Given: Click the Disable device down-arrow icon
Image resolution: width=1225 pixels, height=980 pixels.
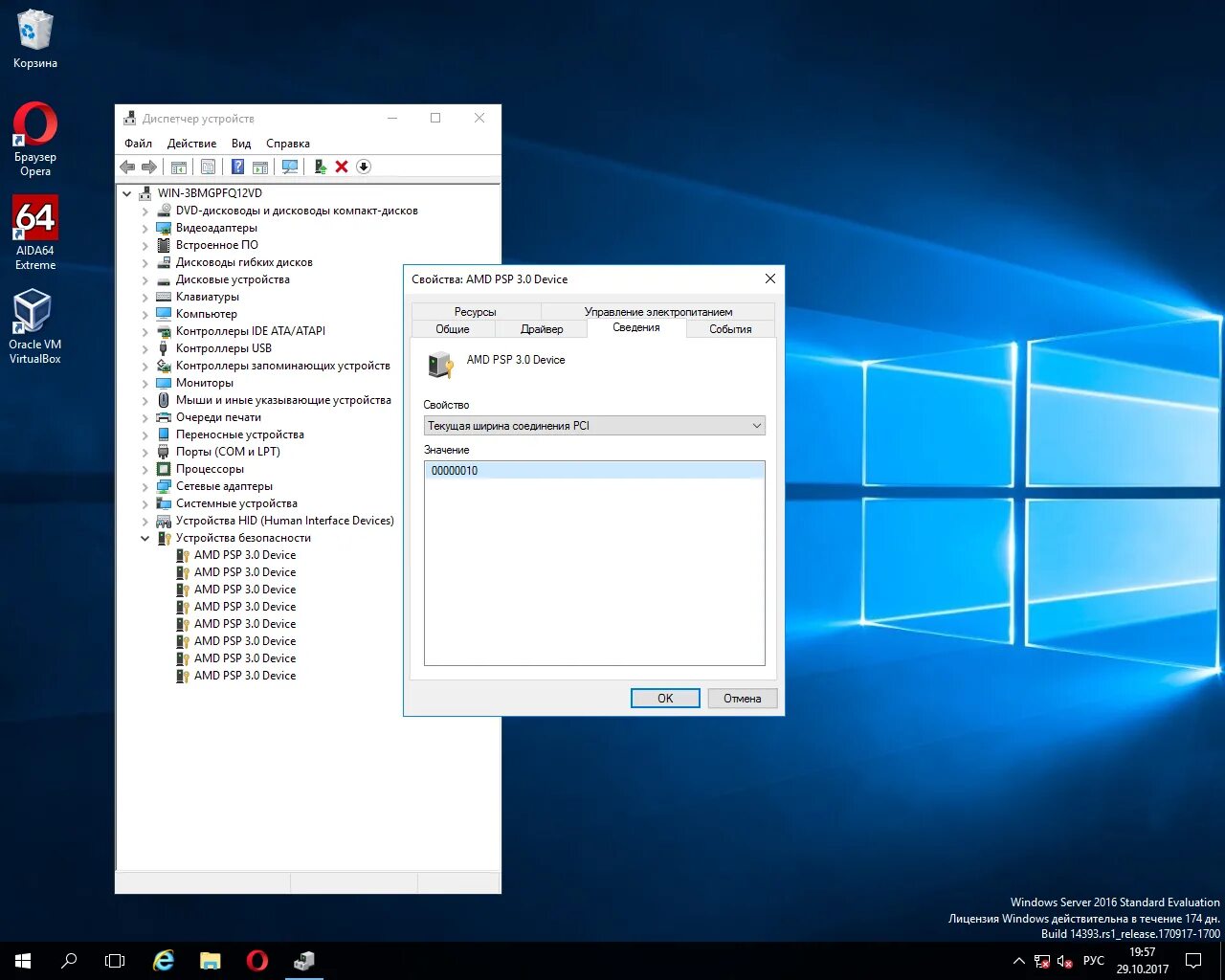Looking at the screenshot, I should point(364,167).
